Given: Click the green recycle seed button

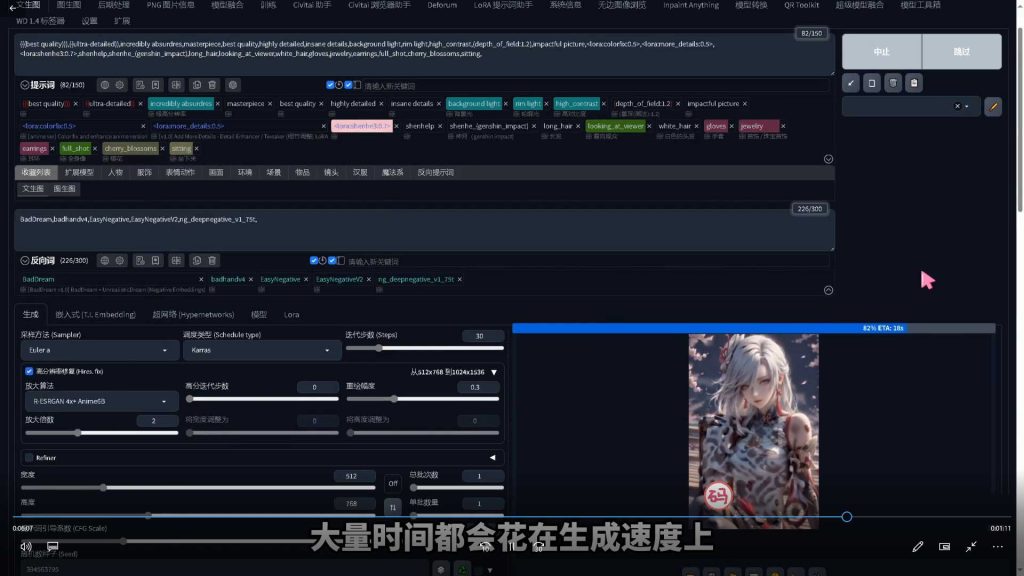Looking at the screenshot, I should click(x=462, y=569).
